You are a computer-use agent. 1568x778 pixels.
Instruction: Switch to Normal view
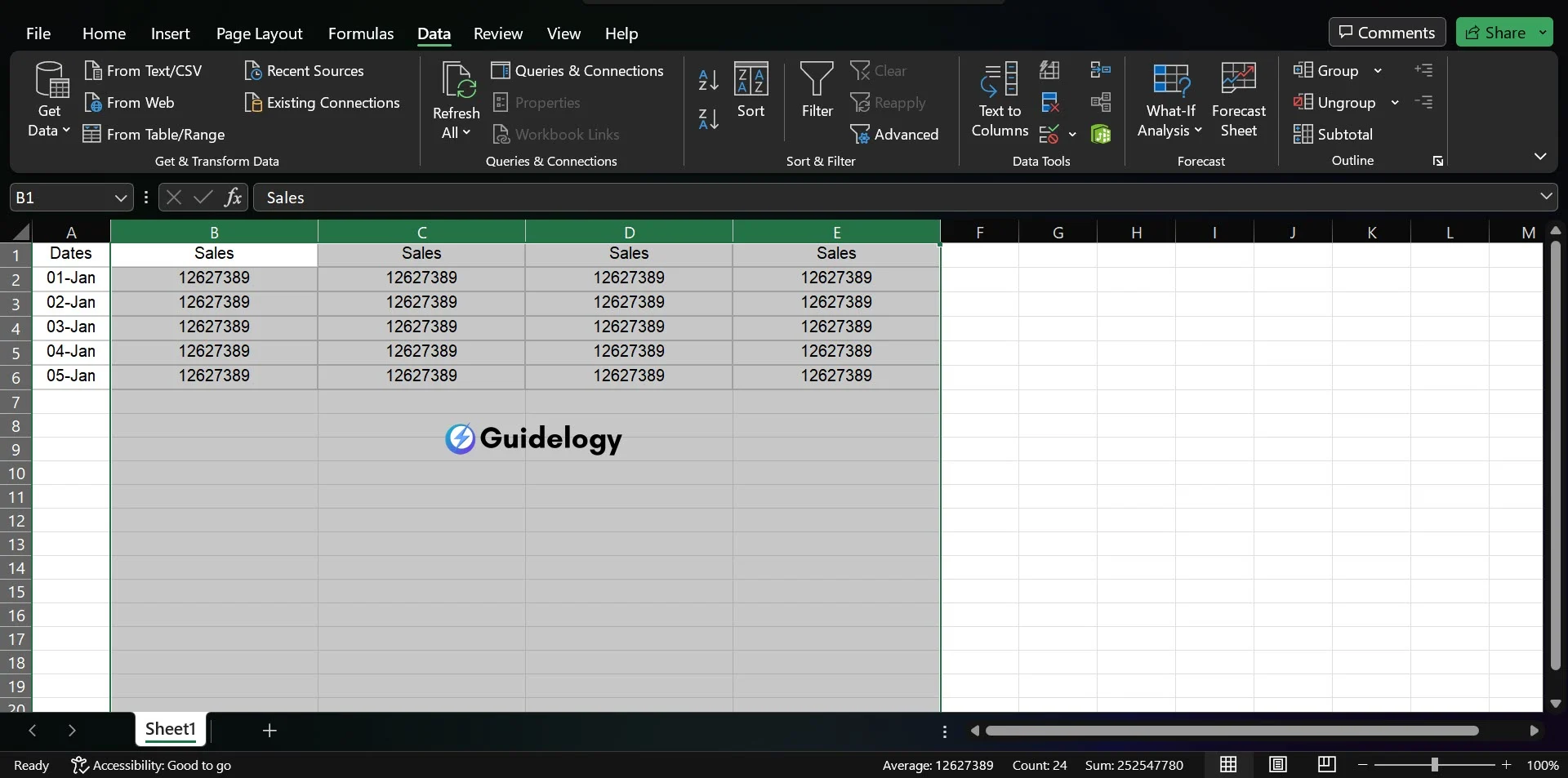click(1227, 765)
